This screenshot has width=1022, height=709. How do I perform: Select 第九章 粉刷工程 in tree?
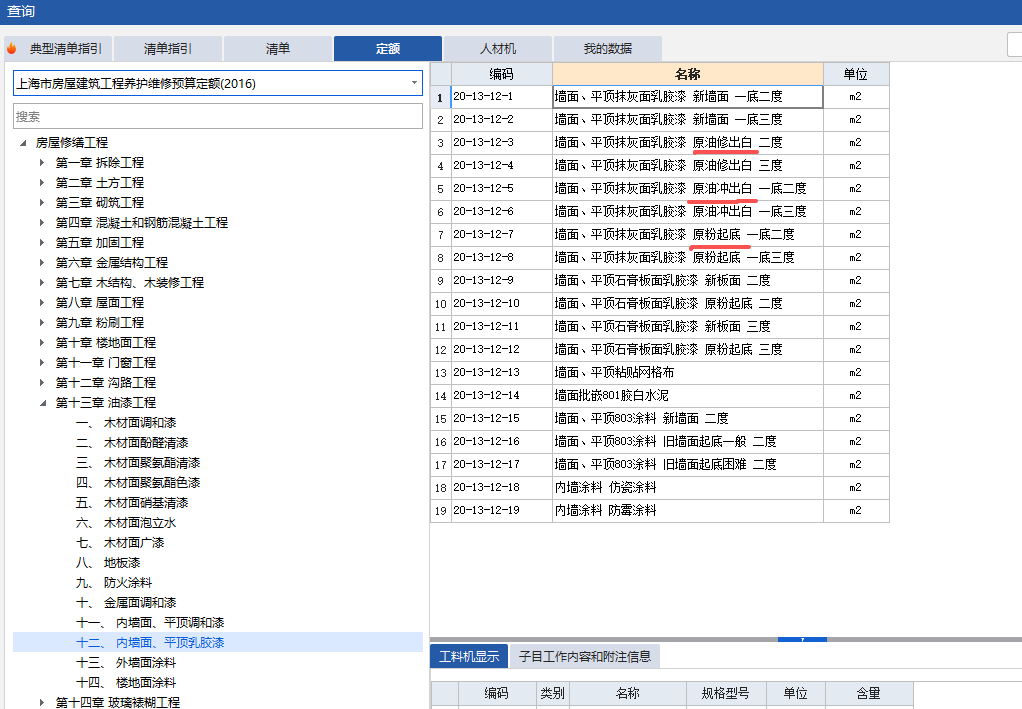pos(100,323)
